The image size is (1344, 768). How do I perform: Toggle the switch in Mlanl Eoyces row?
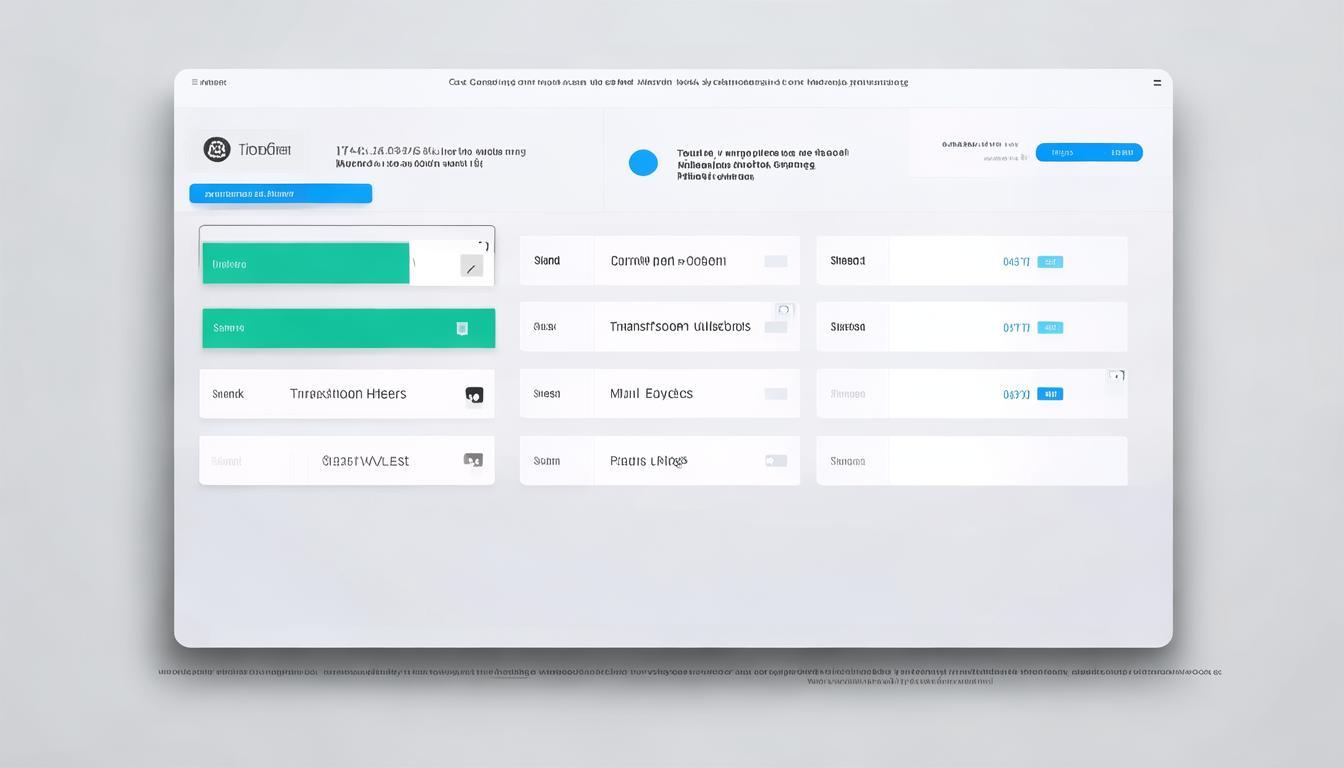[775, 394]
